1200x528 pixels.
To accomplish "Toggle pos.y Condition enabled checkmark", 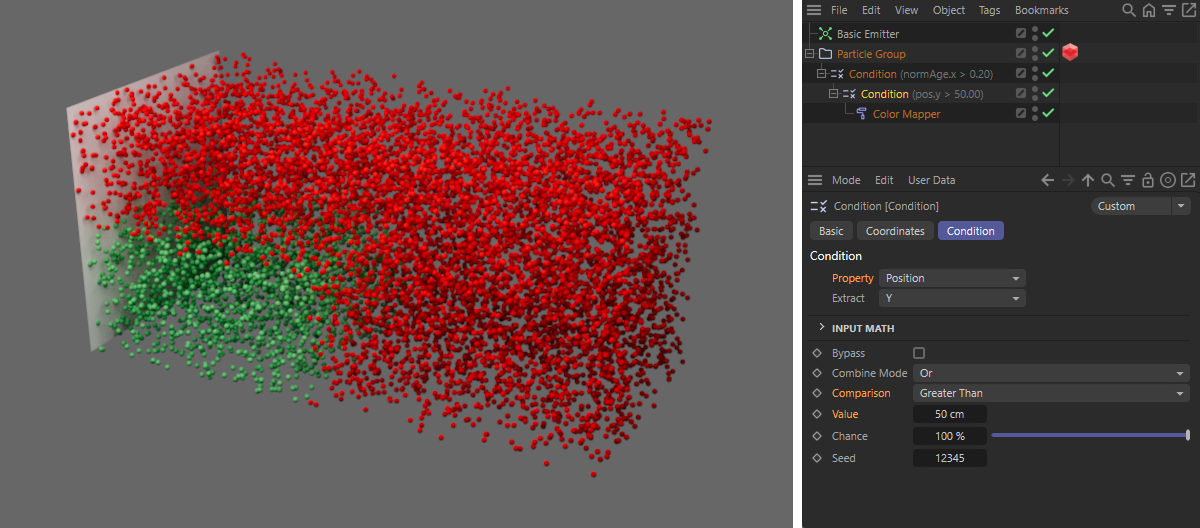I will (x=1048, y=93).
